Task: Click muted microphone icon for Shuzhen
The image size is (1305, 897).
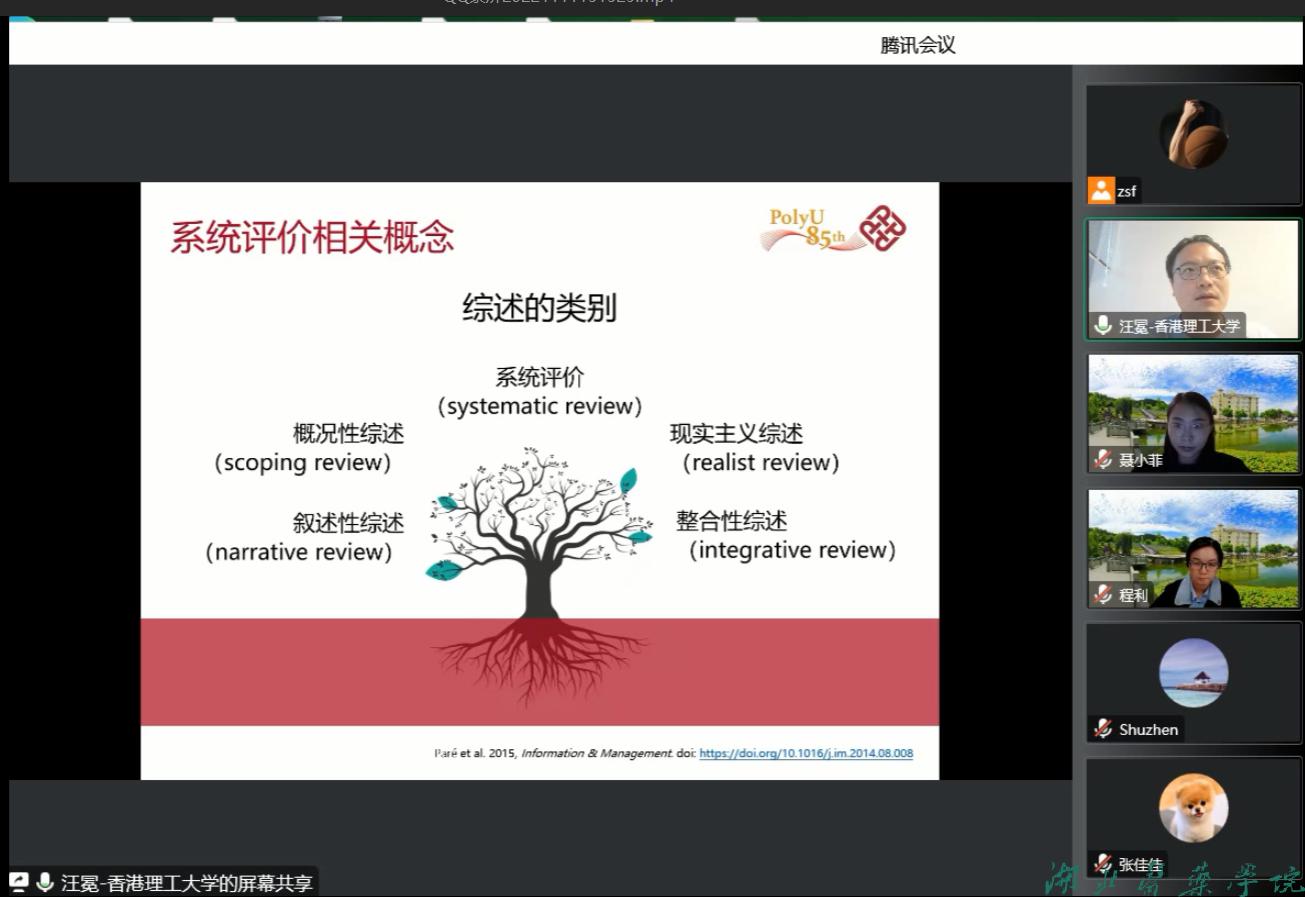Action: coord(1103,729)
